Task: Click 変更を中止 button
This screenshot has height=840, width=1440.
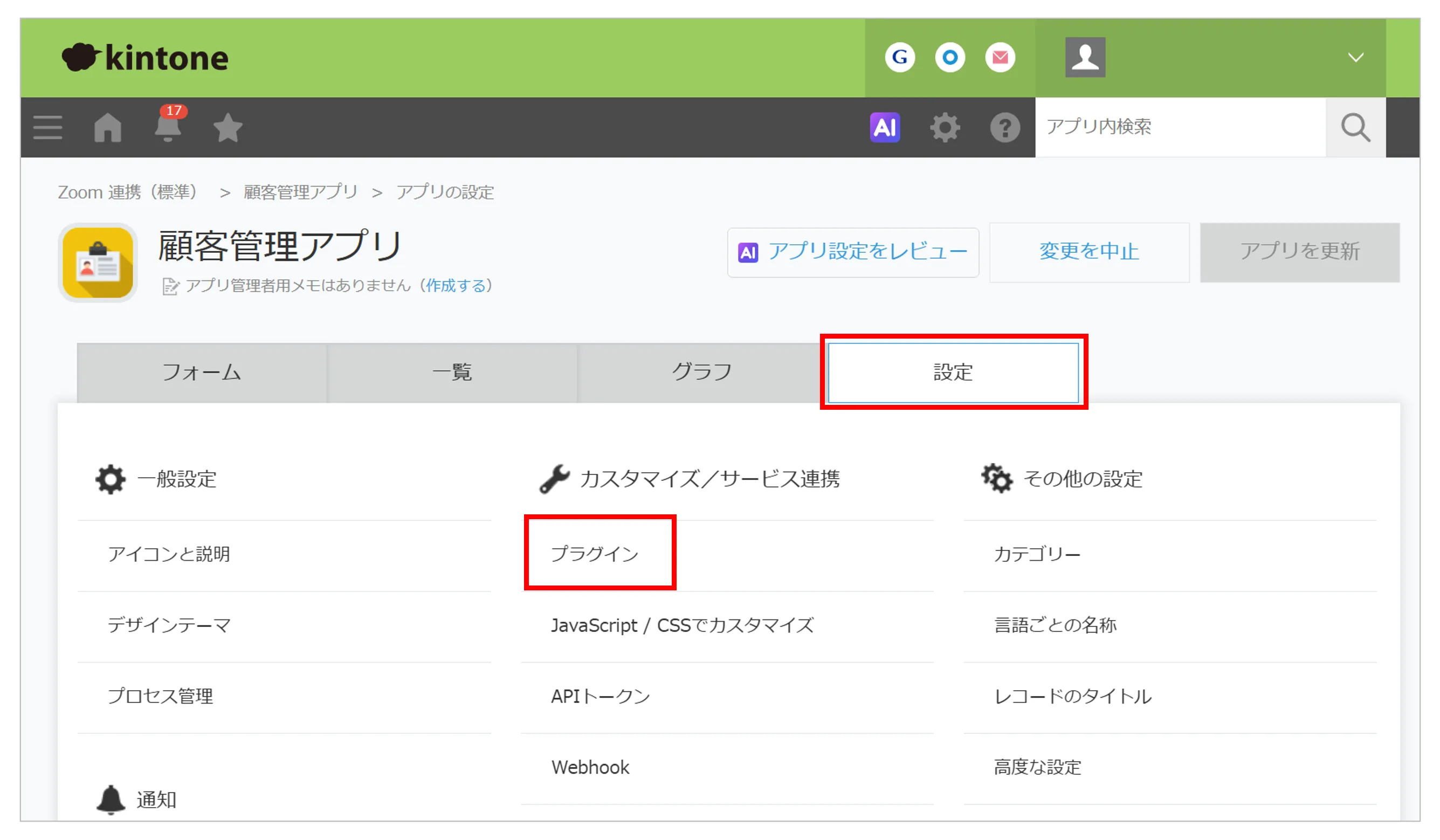Action: pyautogui.click(x=1089, y=252)
